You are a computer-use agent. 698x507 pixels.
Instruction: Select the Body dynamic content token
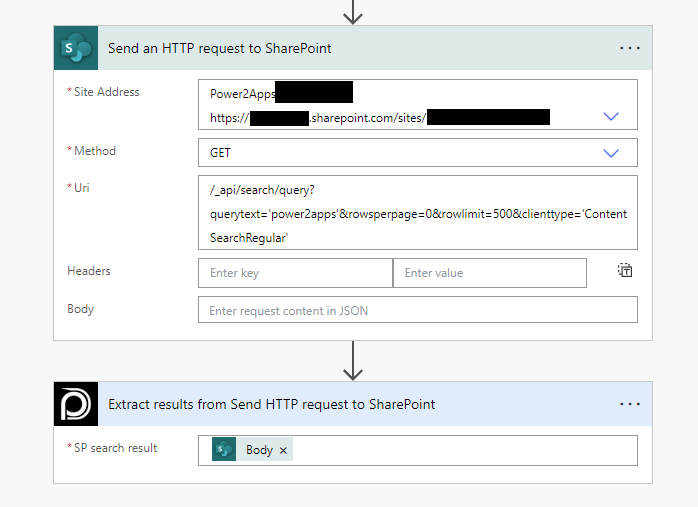(x=258, y=450)
